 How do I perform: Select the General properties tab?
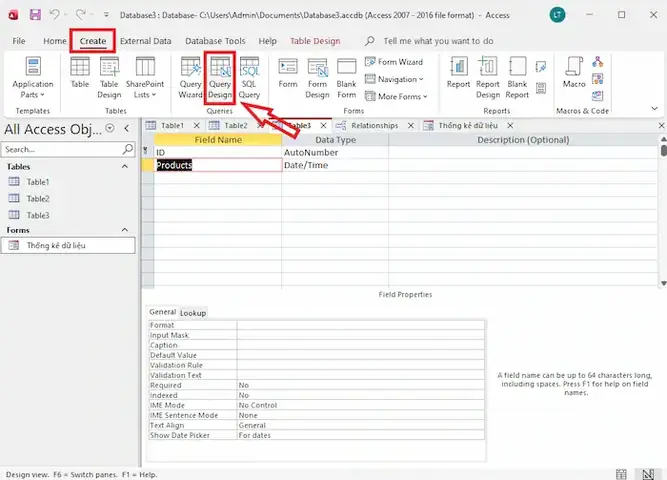coord(162,312)
